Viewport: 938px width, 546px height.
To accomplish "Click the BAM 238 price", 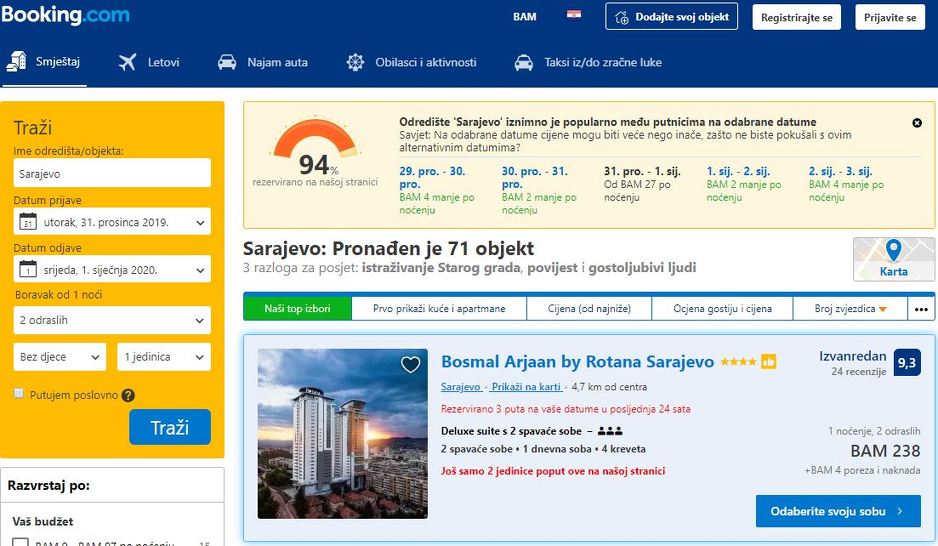I will [885, 451].
